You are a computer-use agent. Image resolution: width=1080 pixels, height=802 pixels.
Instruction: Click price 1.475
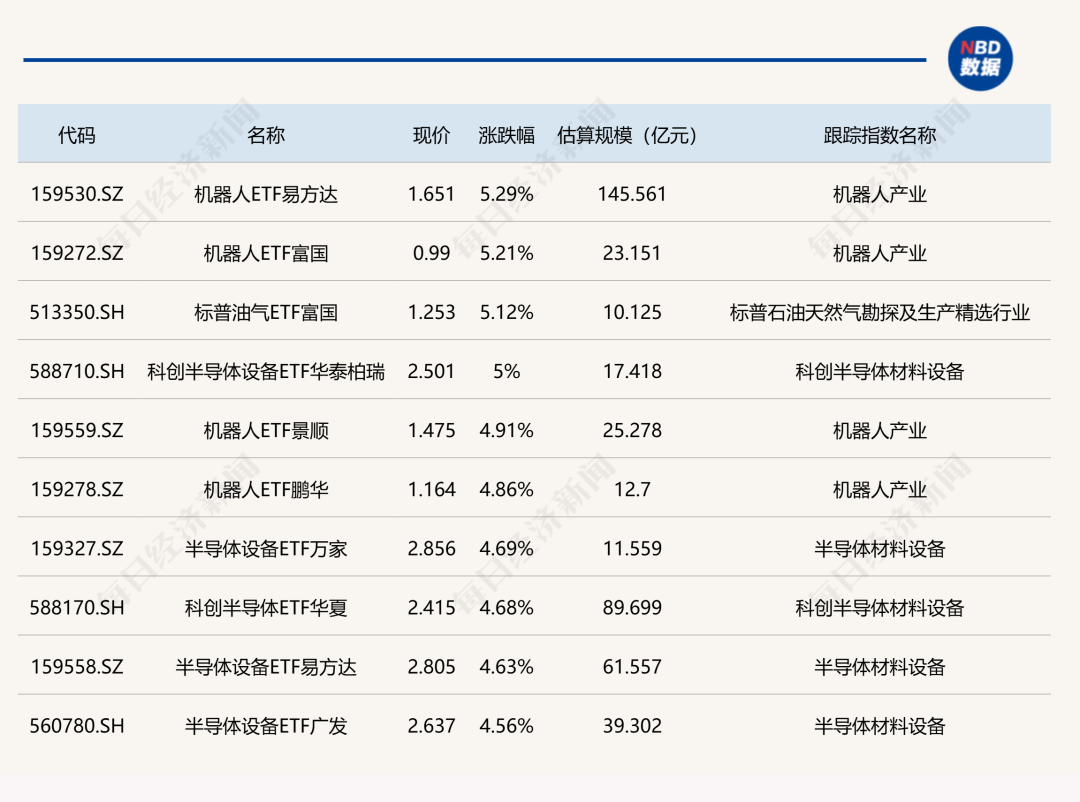coord(431,431)
